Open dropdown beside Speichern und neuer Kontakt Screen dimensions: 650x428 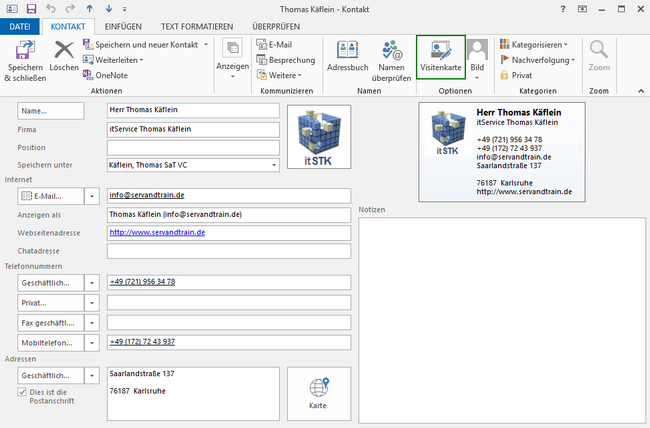click(x=206, y=44)
